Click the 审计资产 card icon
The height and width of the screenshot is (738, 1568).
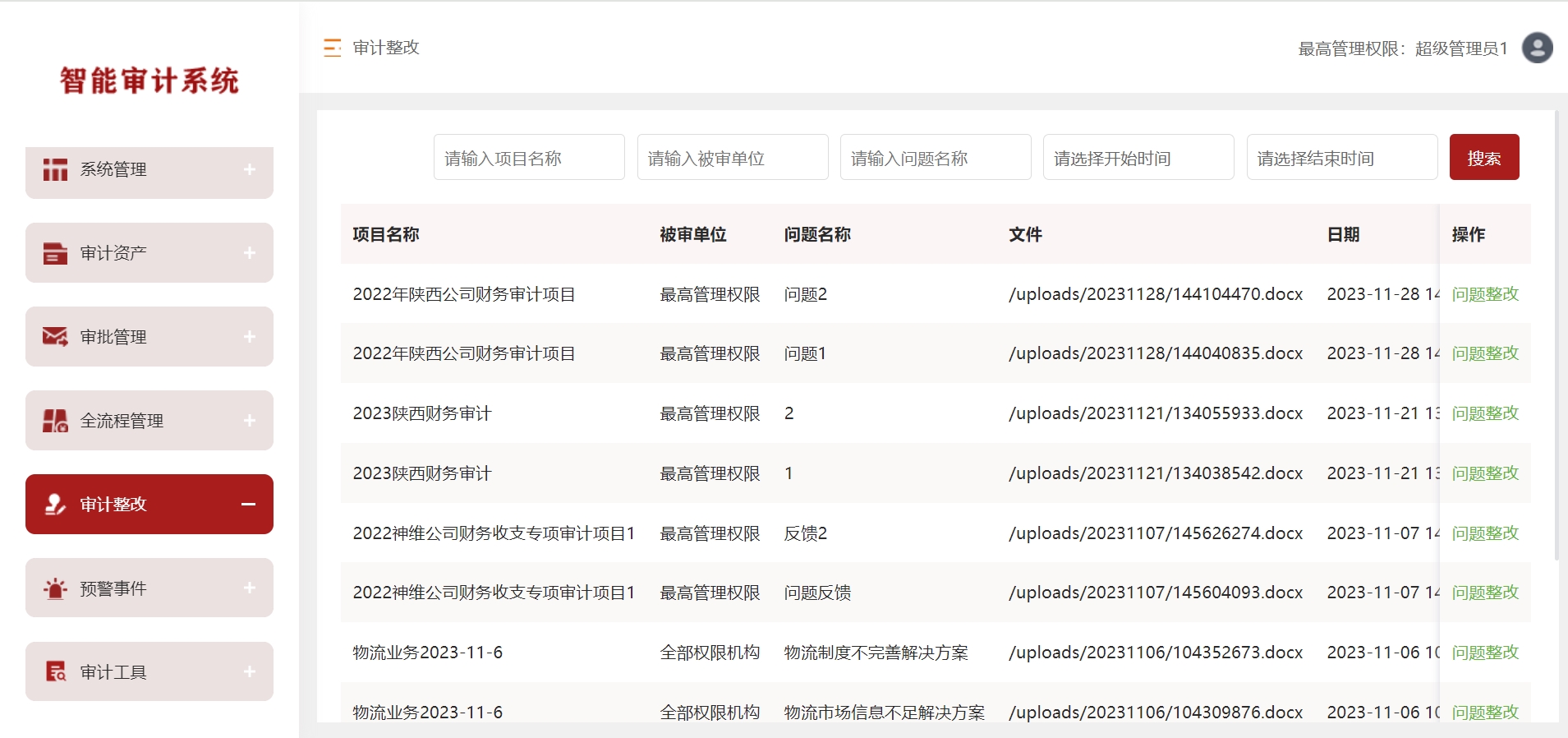point(55,253)
